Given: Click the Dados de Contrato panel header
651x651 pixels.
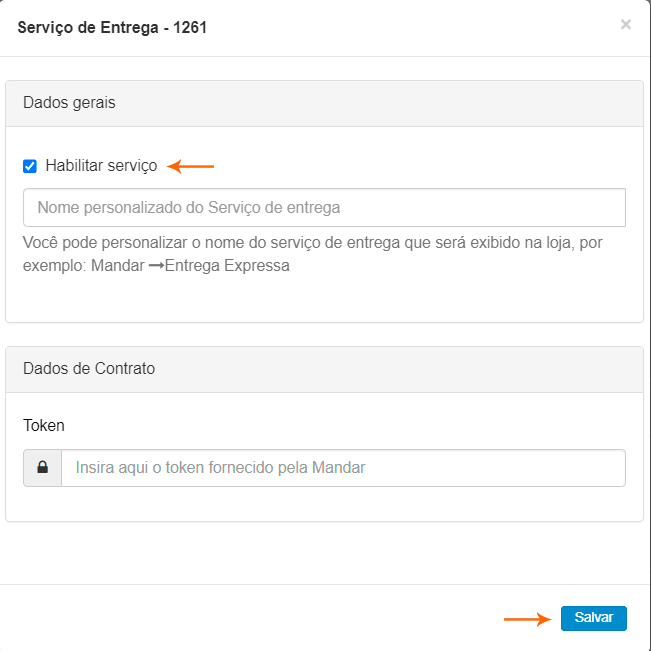Looking at the screenshot, I should coord(324,368).
